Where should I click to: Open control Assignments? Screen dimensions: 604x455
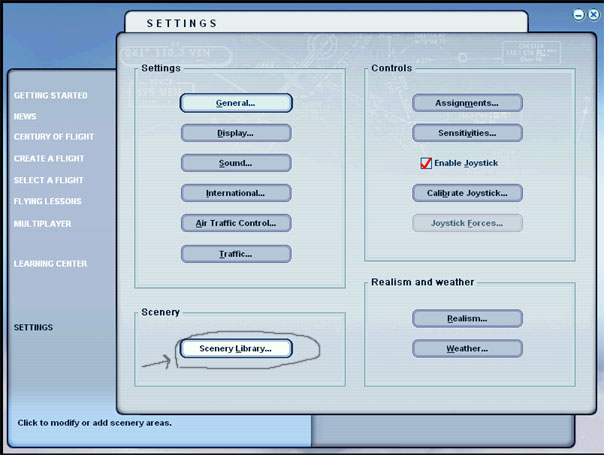point(467,103)
